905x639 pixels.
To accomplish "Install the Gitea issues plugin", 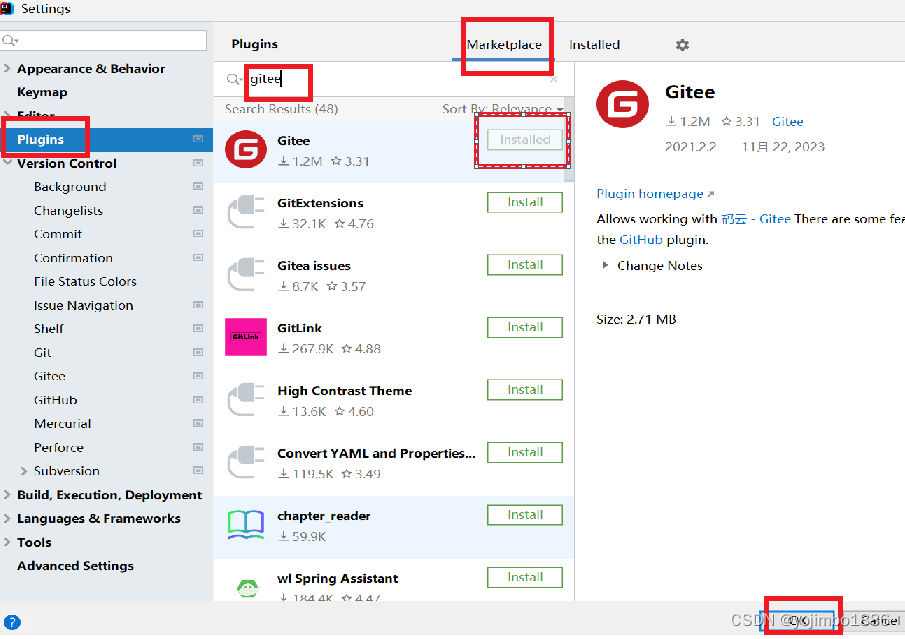I will [525, 265].
